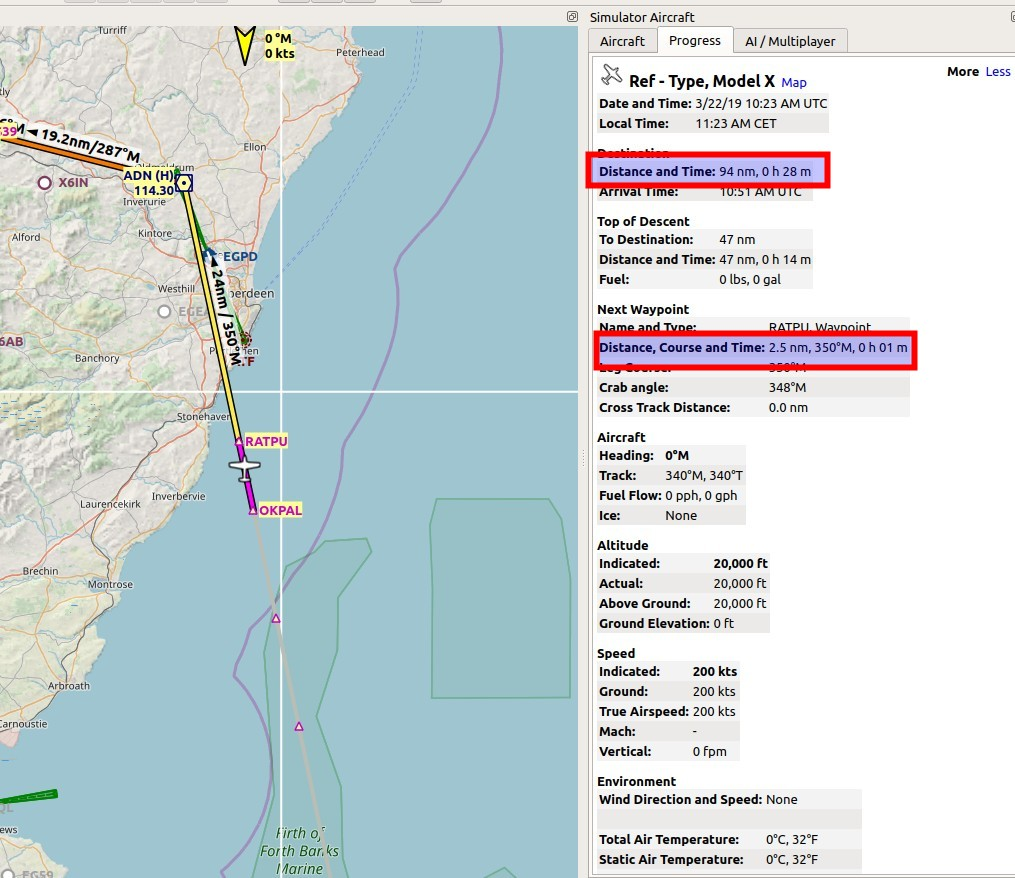This screenshot has width=1015, height=878.
Task: Click the Above Ground 20,000 ft value
Action: pyautogui.click(x=740, y=604)
